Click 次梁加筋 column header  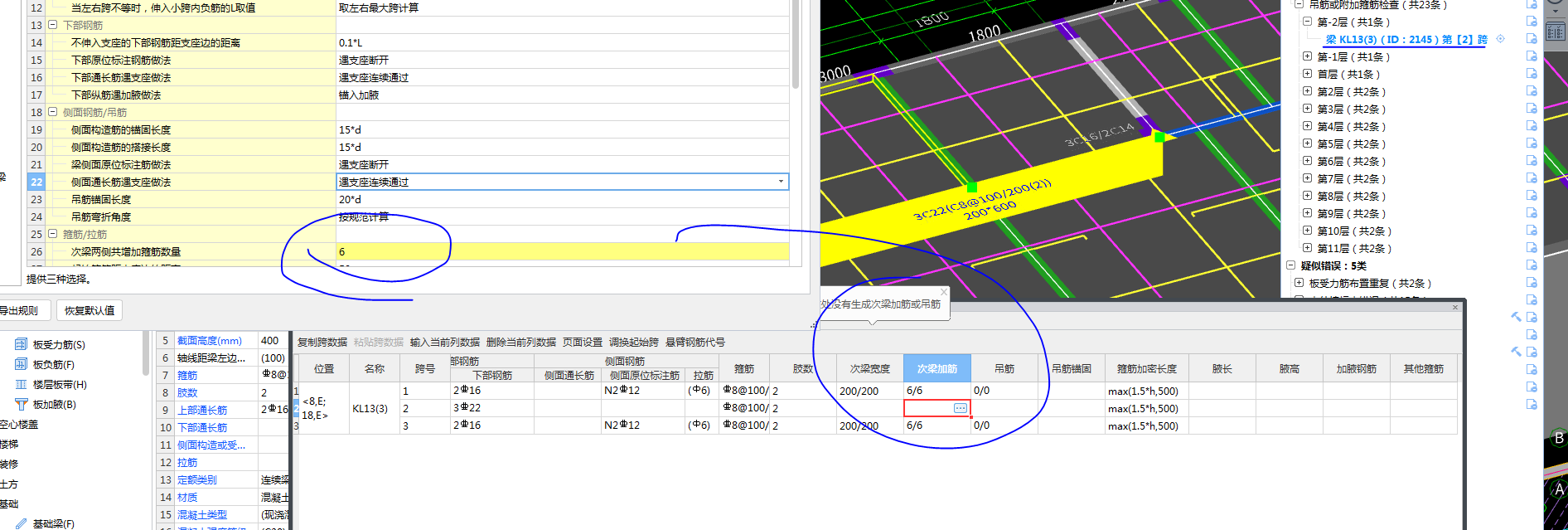pyautogui.click(x=936, y=368)
